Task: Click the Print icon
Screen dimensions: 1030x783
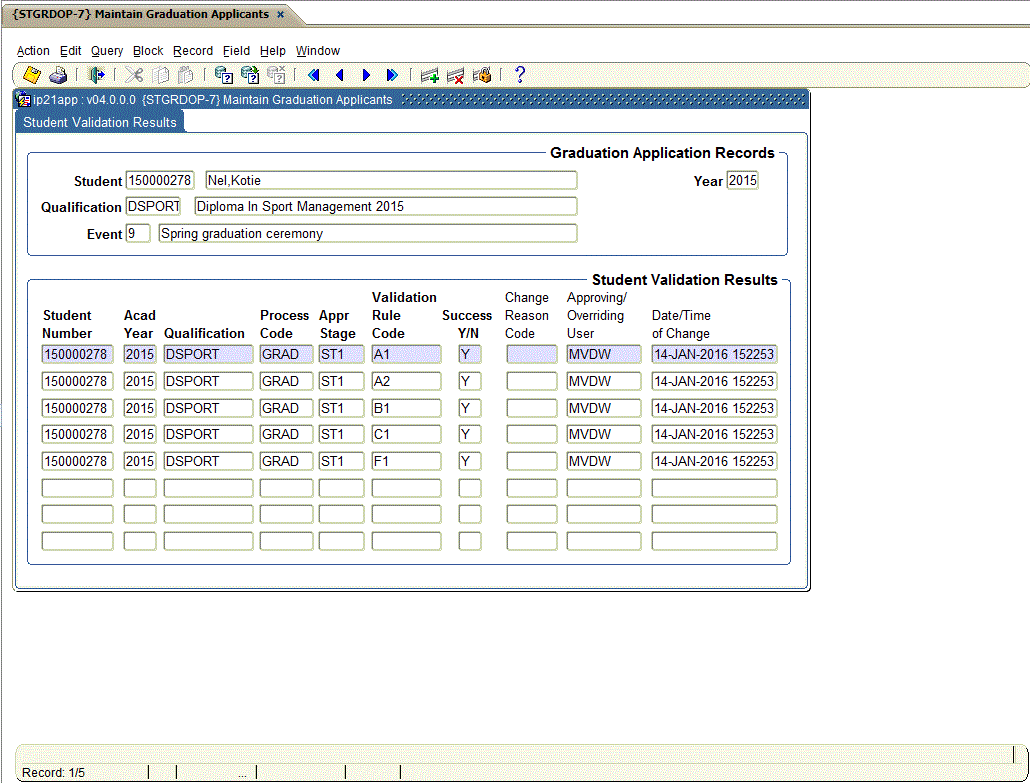Action: pyautogui.click(x=58, y=75)
